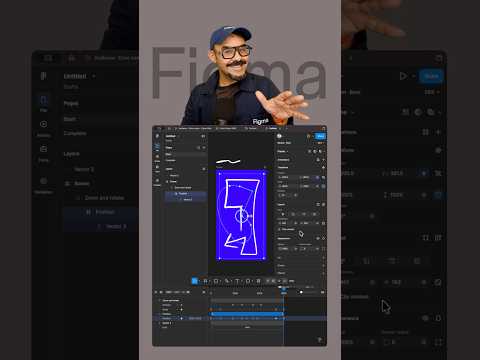Add an effect with the Effects plus icon

pyautogui.click(x=323, y=273)
